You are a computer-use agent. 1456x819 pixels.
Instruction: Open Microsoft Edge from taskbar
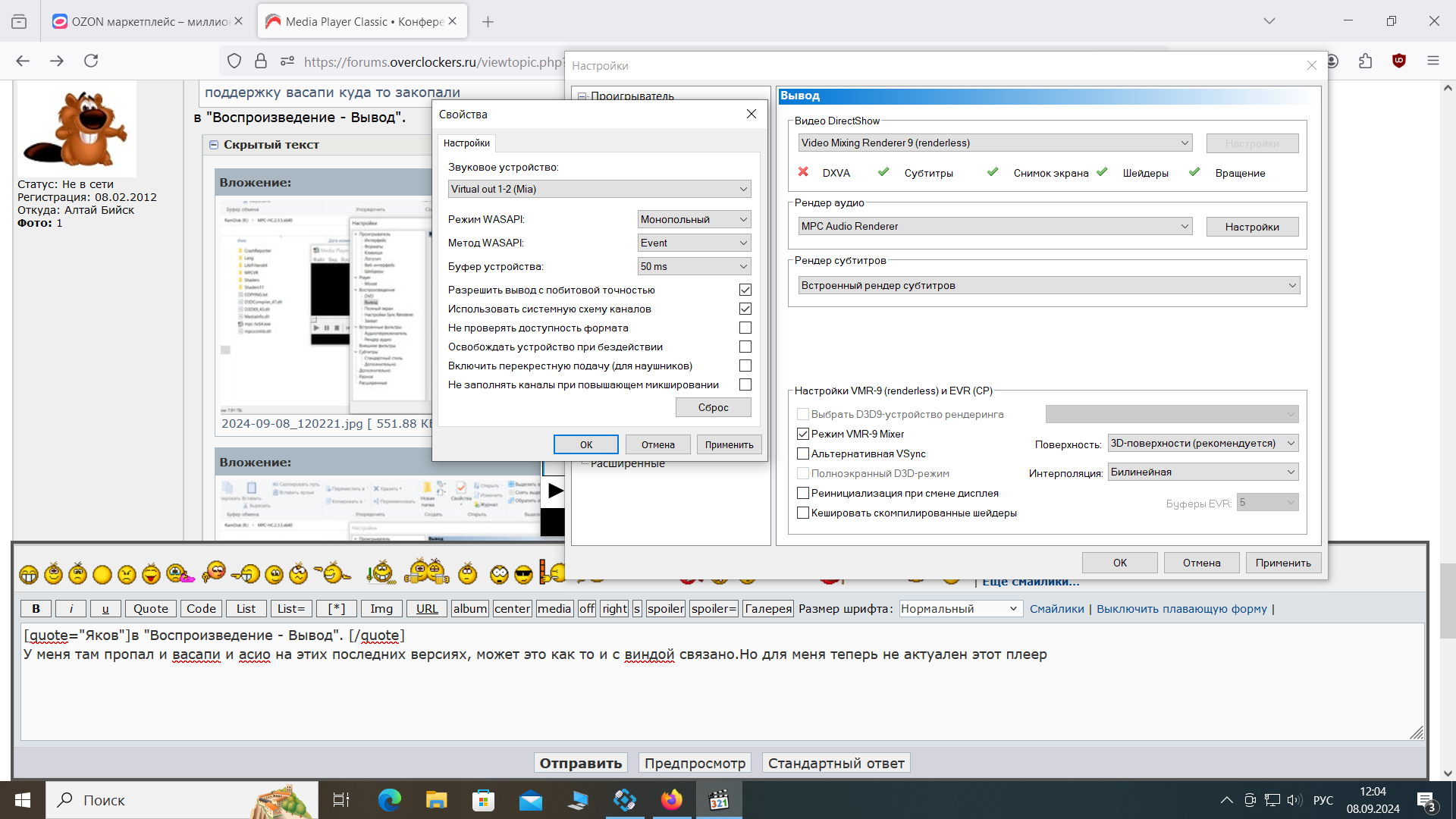pyautogui.click(x=389, y=800)
